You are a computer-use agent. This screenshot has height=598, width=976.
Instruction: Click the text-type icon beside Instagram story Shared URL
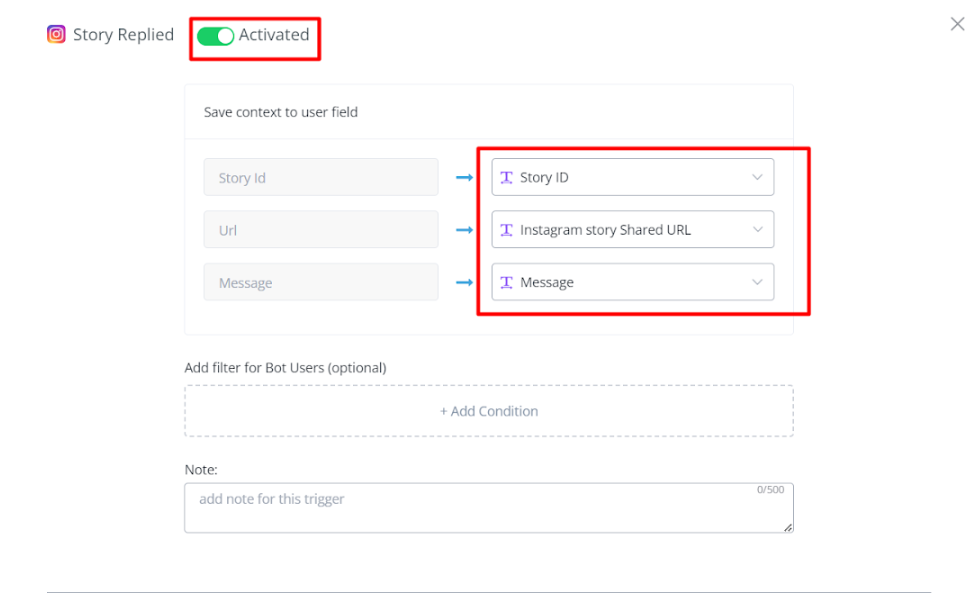point(507,230)
